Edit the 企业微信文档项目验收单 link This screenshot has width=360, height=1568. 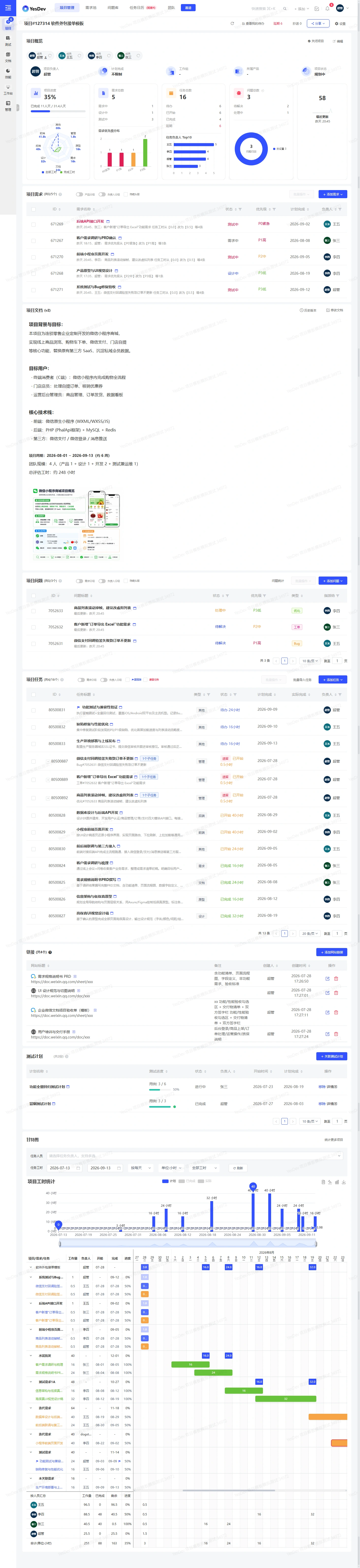[327, 1012]
